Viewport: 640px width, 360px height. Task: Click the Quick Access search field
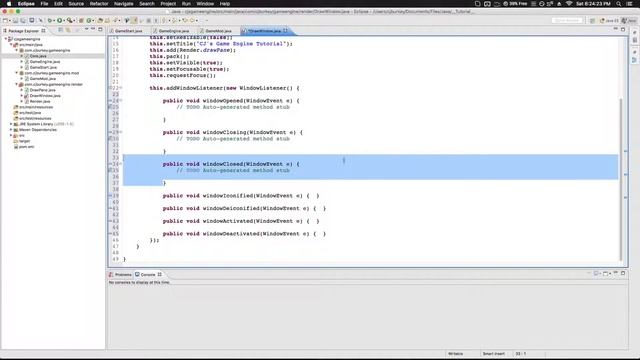coord(567,20)
